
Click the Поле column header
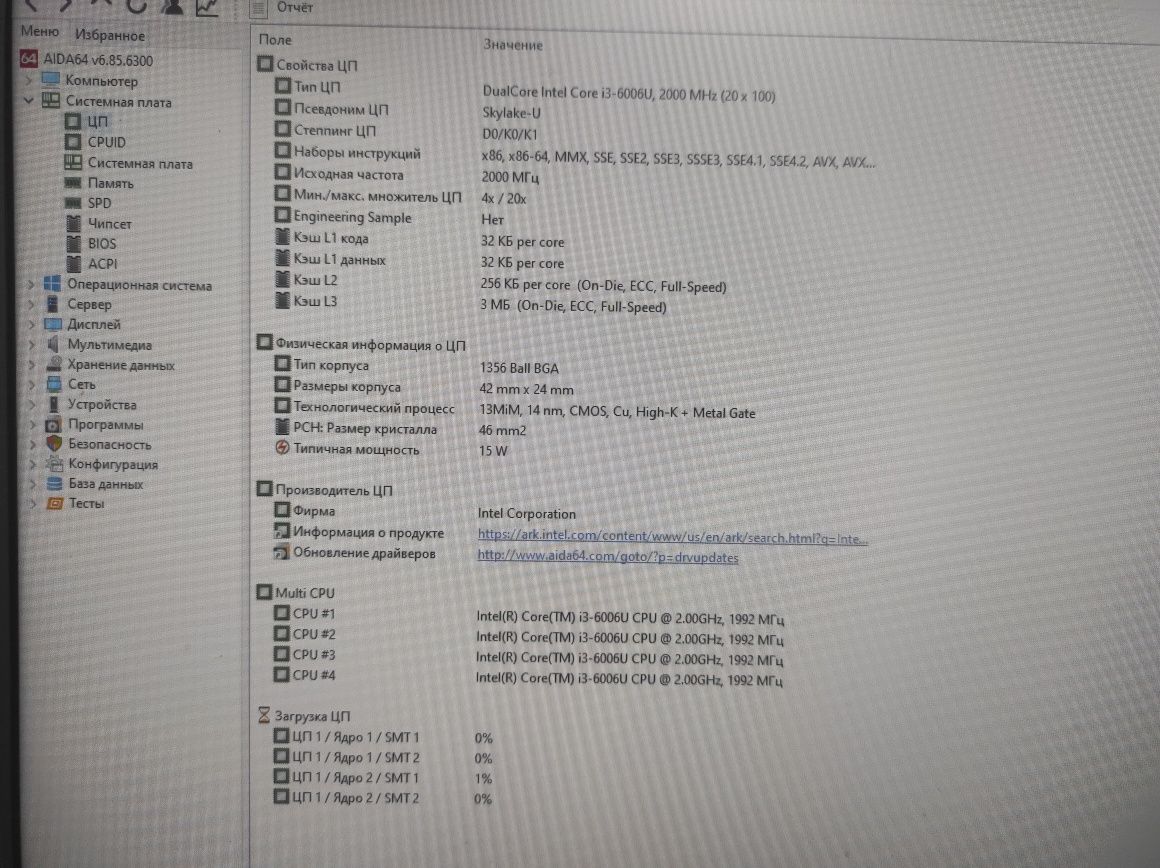pos(275,40)
